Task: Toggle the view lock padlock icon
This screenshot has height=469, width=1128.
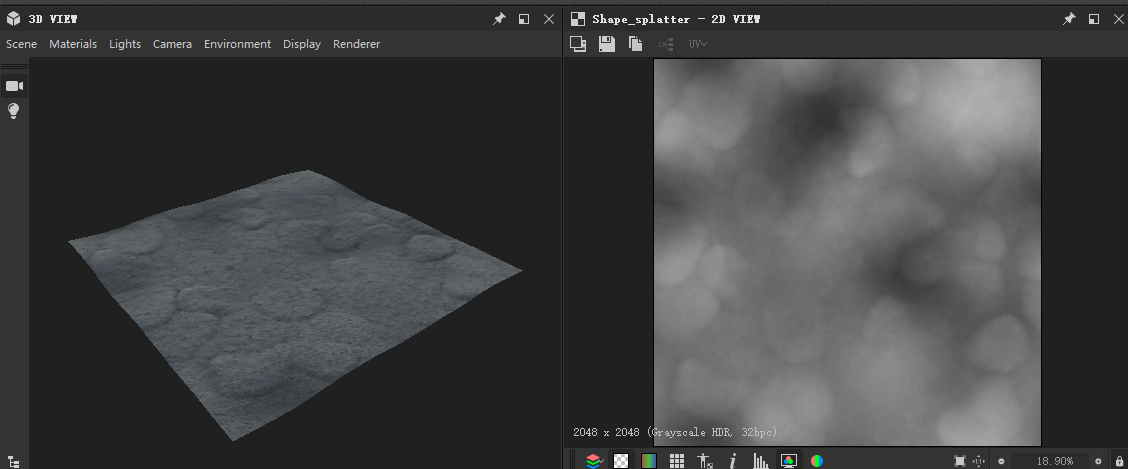Action: (x=1118, y=461)
